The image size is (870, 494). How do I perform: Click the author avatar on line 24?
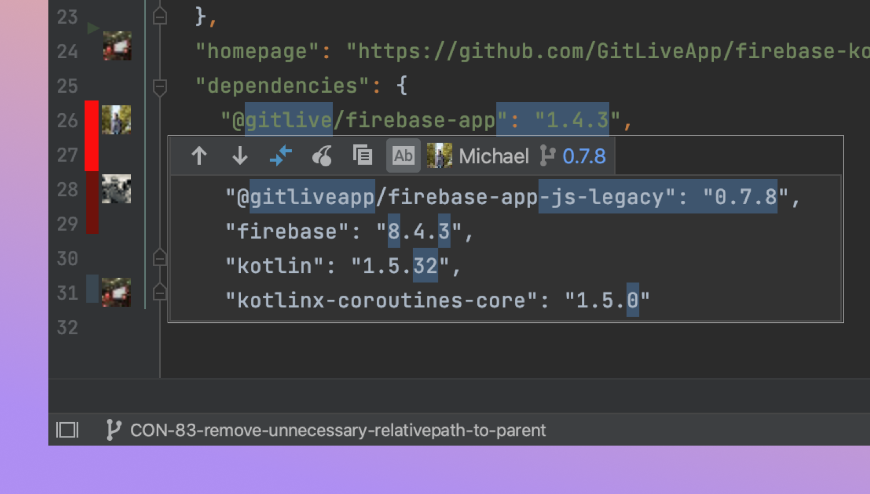pos(117,47)
